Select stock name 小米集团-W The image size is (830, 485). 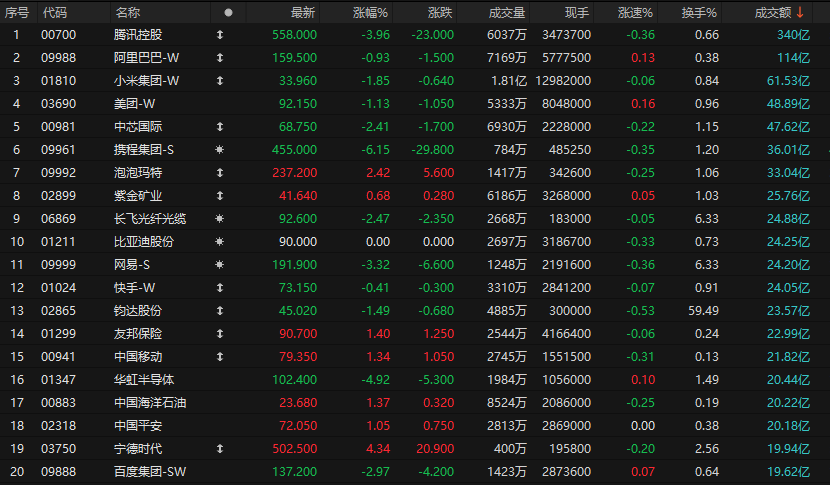[x=147, y=81]
